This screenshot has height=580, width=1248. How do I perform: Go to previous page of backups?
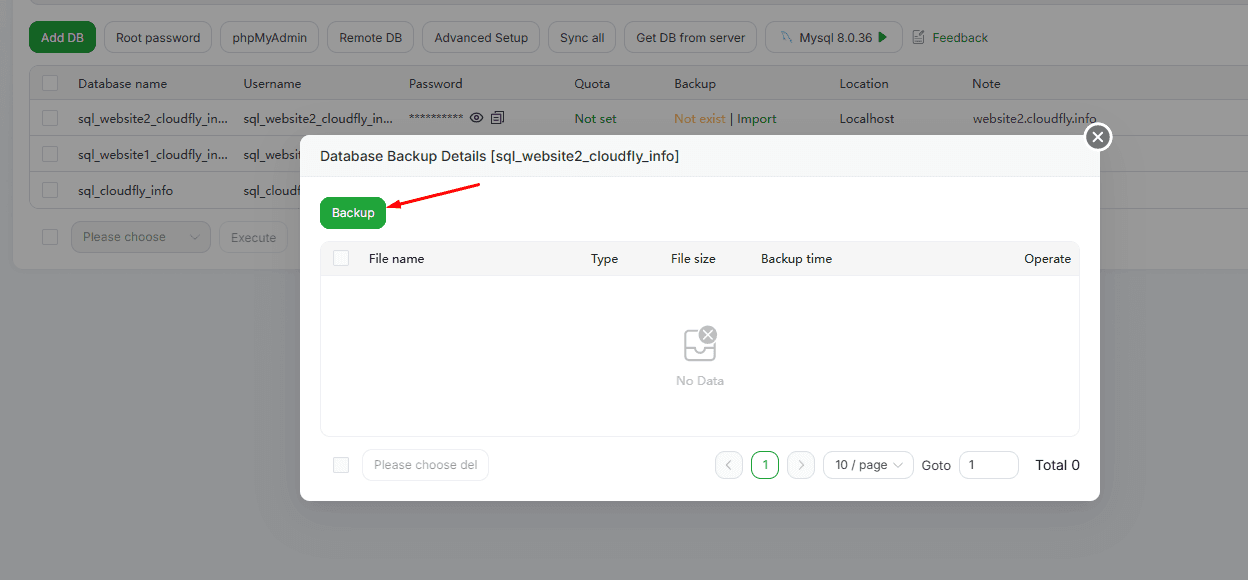point(729,465)
